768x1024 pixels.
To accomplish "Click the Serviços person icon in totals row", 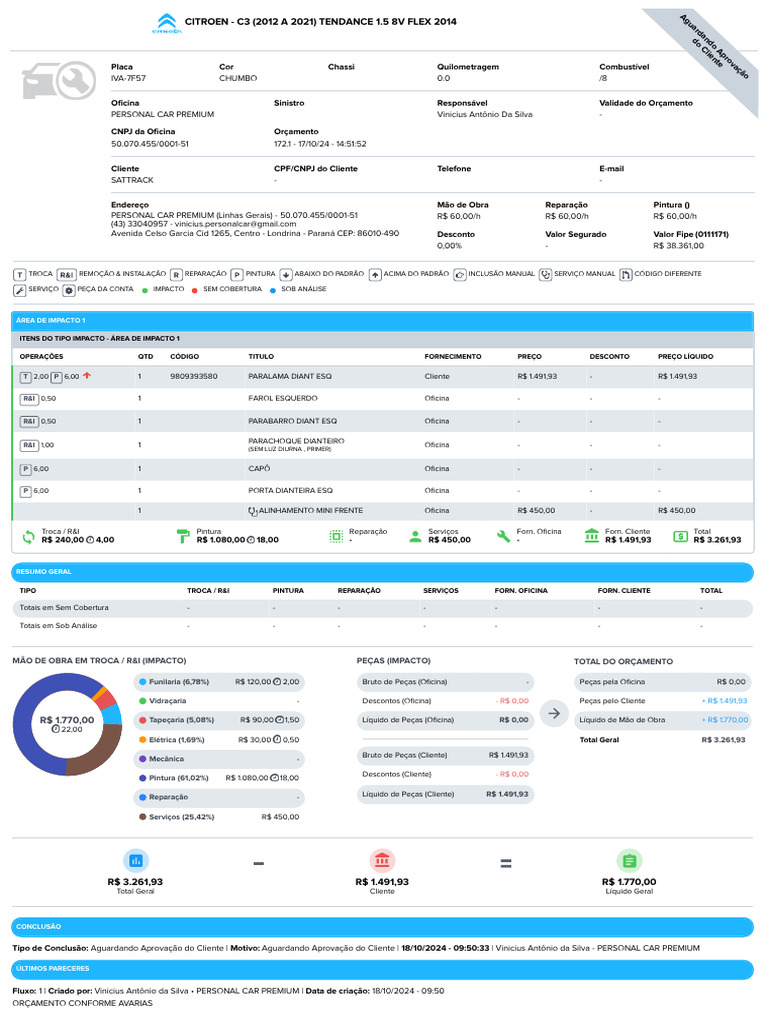I will coord(415,536).
